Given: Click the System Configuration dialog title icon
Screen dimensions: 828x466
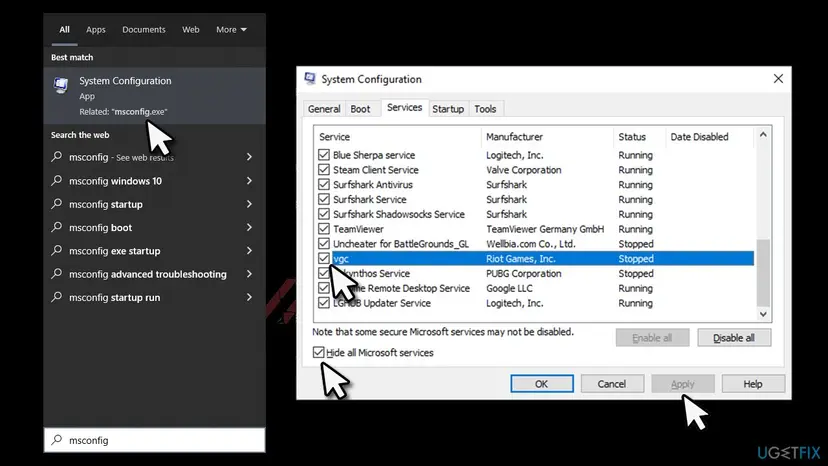Looking at the screenshot, I should 310,79.
